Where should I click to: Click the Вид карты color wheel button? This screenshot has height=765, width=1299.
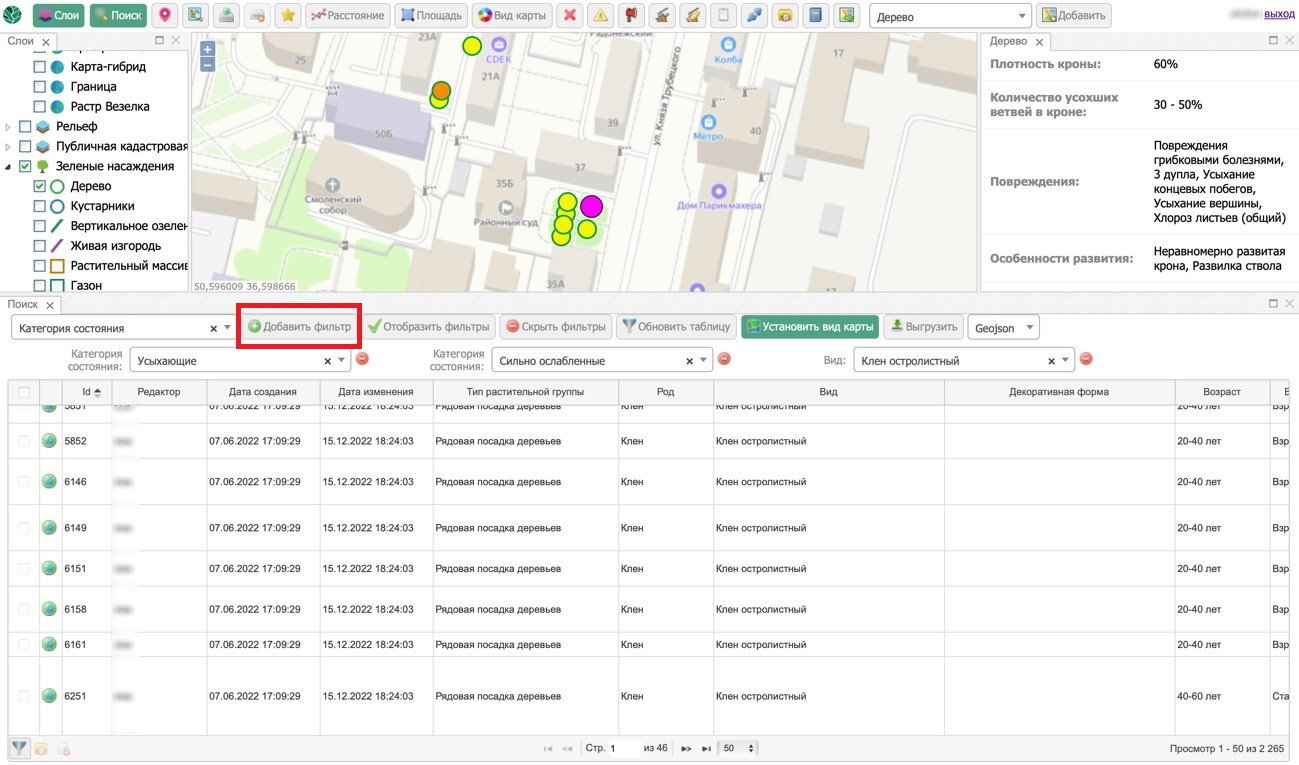click(x=511, y=15)
